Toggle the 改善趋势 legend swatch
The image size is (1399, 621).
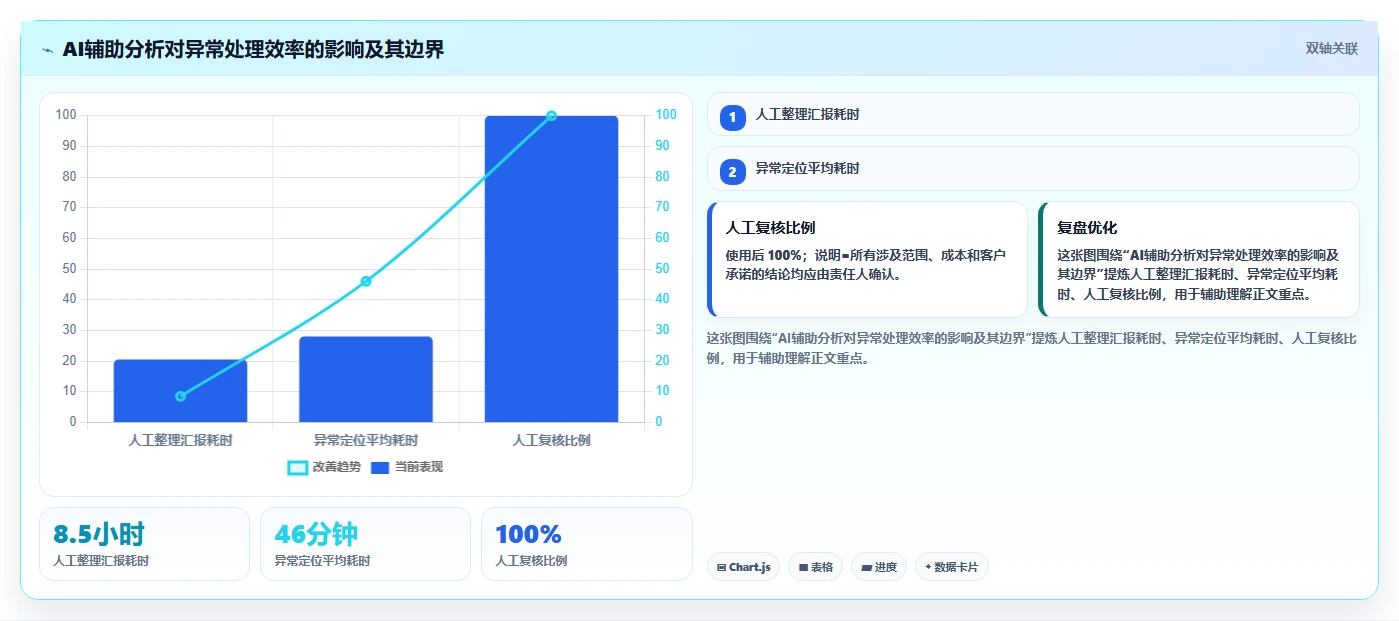297,467
